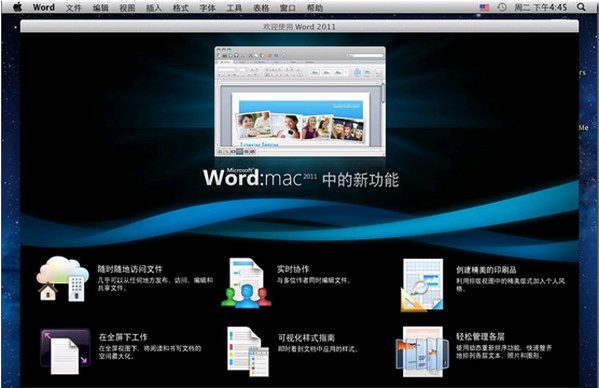Click the text starting 几乎可以从任何地方发布
The image size is (599, 388).
coord(155,284)
